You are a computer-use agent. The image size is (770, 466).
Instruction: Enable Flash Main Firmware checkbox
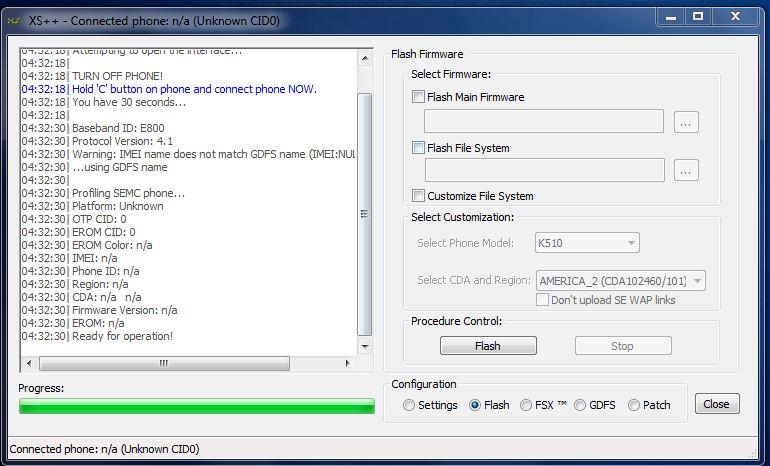tap(419, 97)
